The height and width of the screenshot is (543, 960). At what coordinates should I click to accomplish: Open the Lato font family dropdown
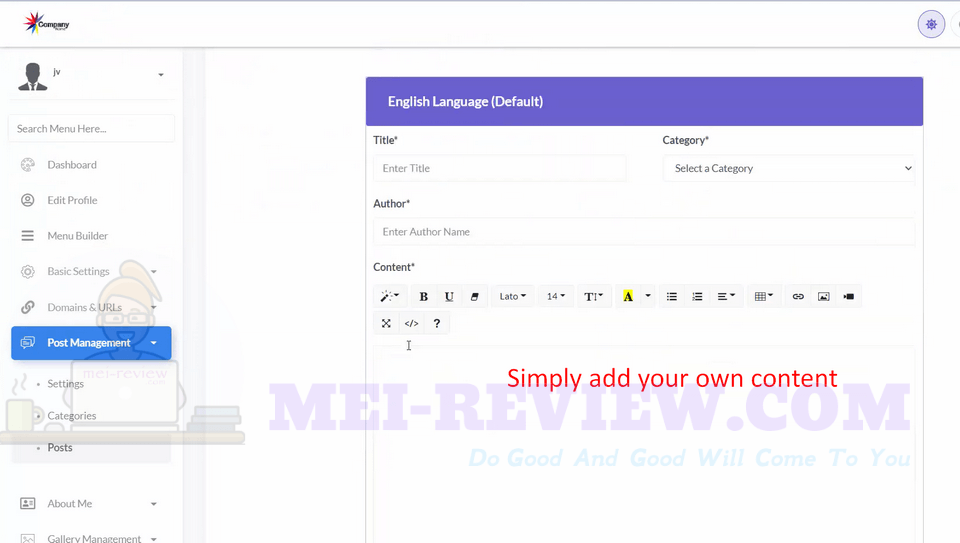pyautogui.click(x=512, y=296)
